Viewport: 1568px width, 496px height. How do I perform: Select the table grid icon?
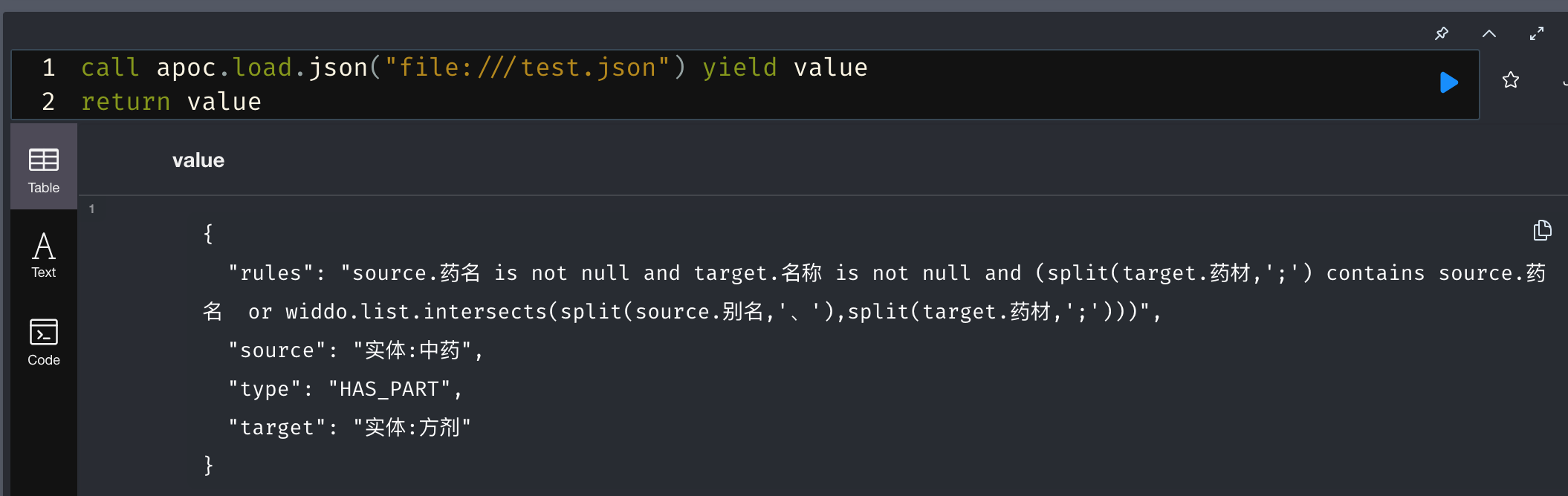click(x=44, y=160)
